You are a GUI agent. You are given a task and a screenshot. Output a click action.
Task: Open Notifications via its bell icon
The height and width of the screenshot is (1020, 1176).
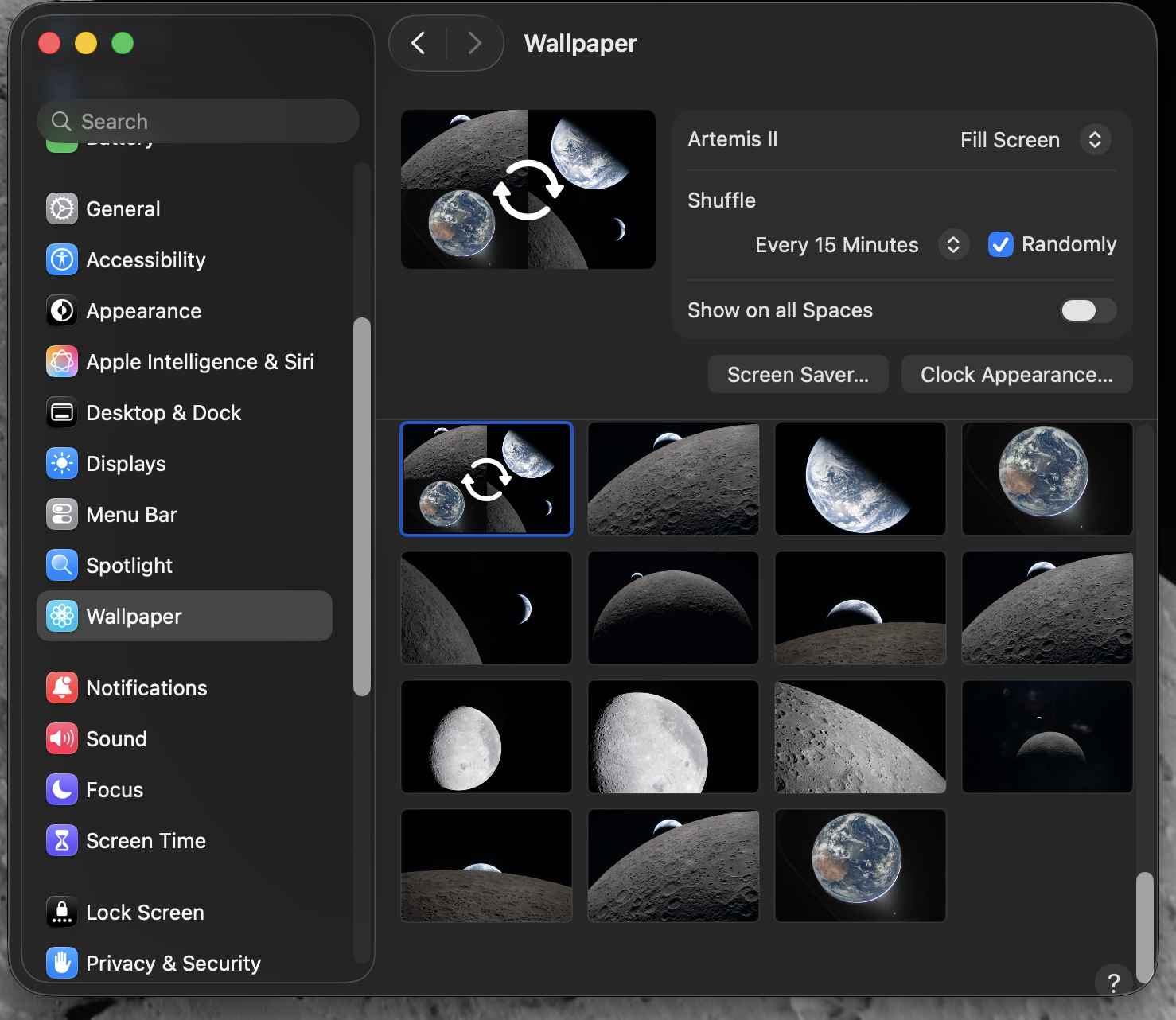pos(61,687)
